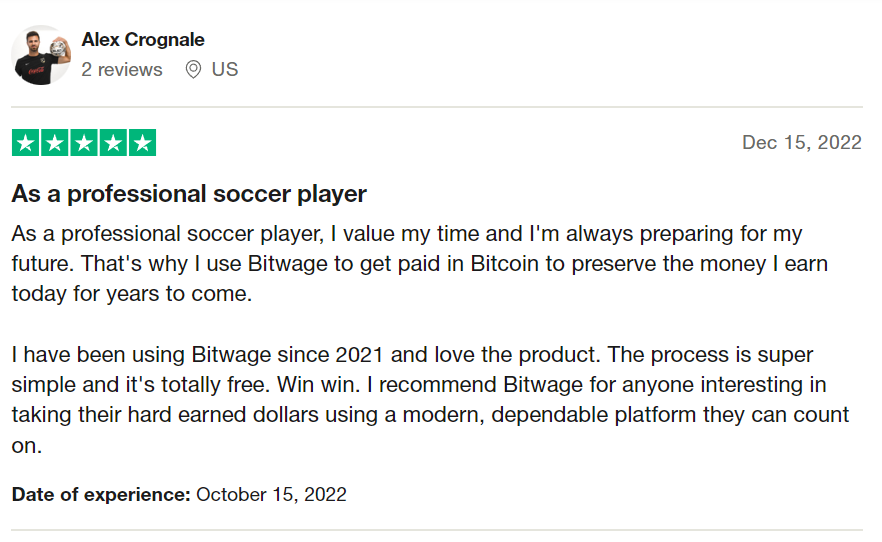Image resolution: width=882 pixels, height=542 pixels.
Task: Click the location pin icon
Action: pos(193,70)
